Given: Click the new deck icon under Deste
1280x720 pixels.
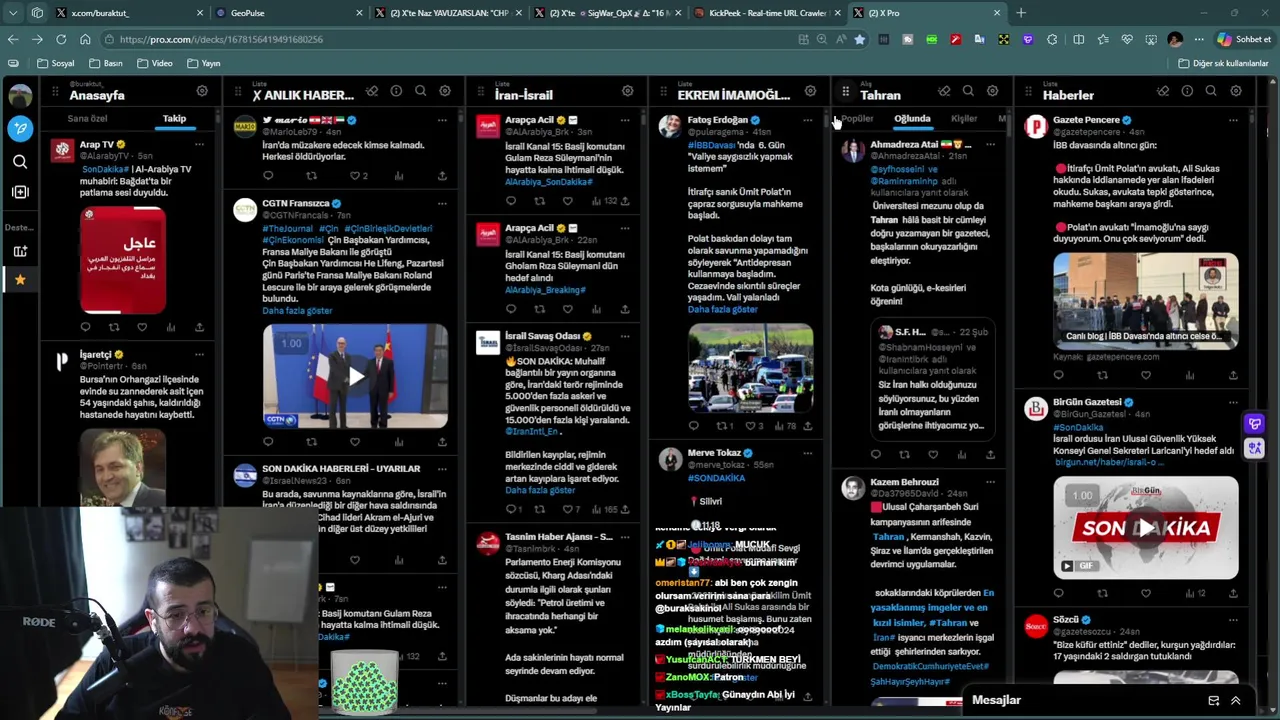Looking at the screenshot, I should click(20, 251).
